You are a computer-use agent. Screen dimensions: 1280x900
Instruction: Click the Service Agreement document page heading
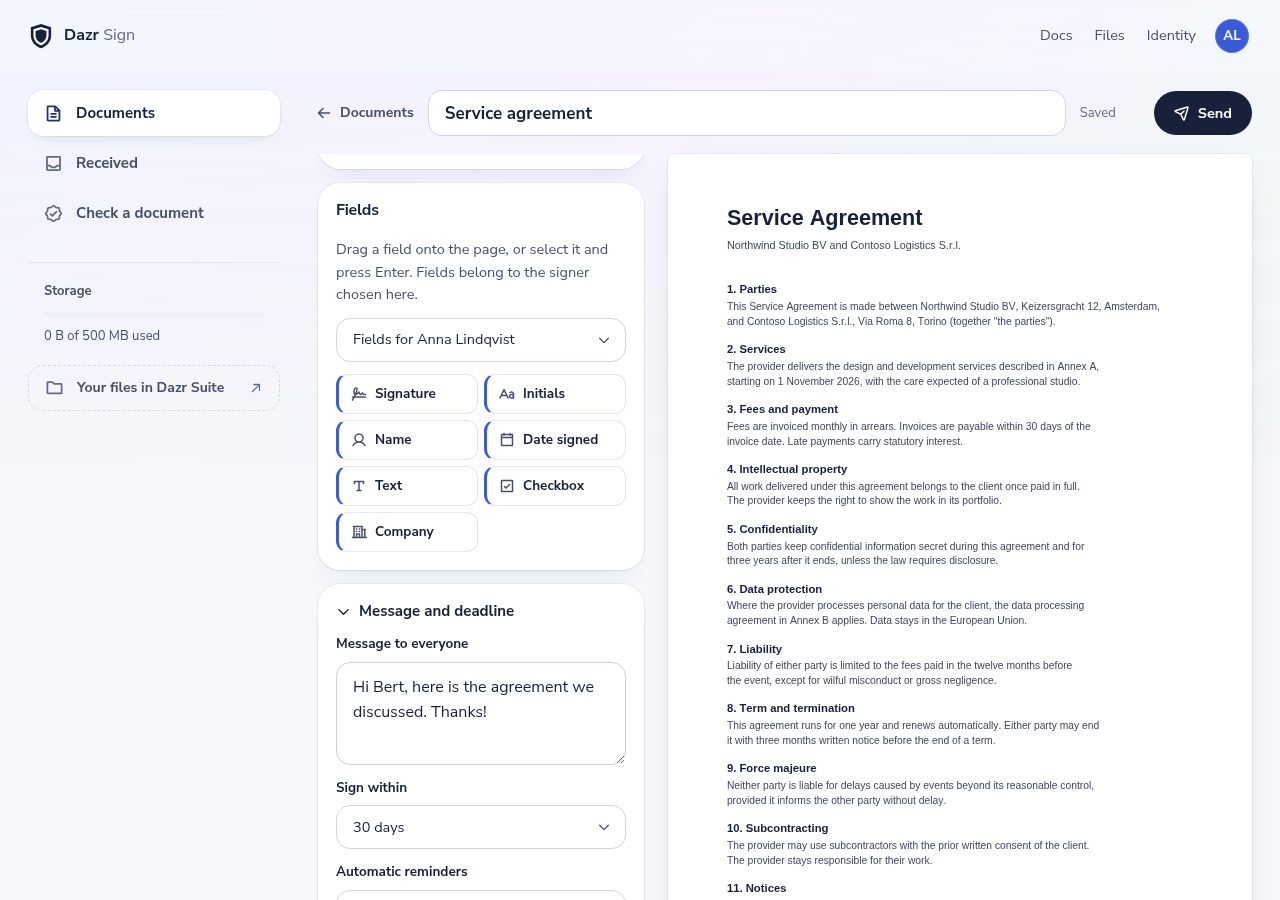coord(825,218)
